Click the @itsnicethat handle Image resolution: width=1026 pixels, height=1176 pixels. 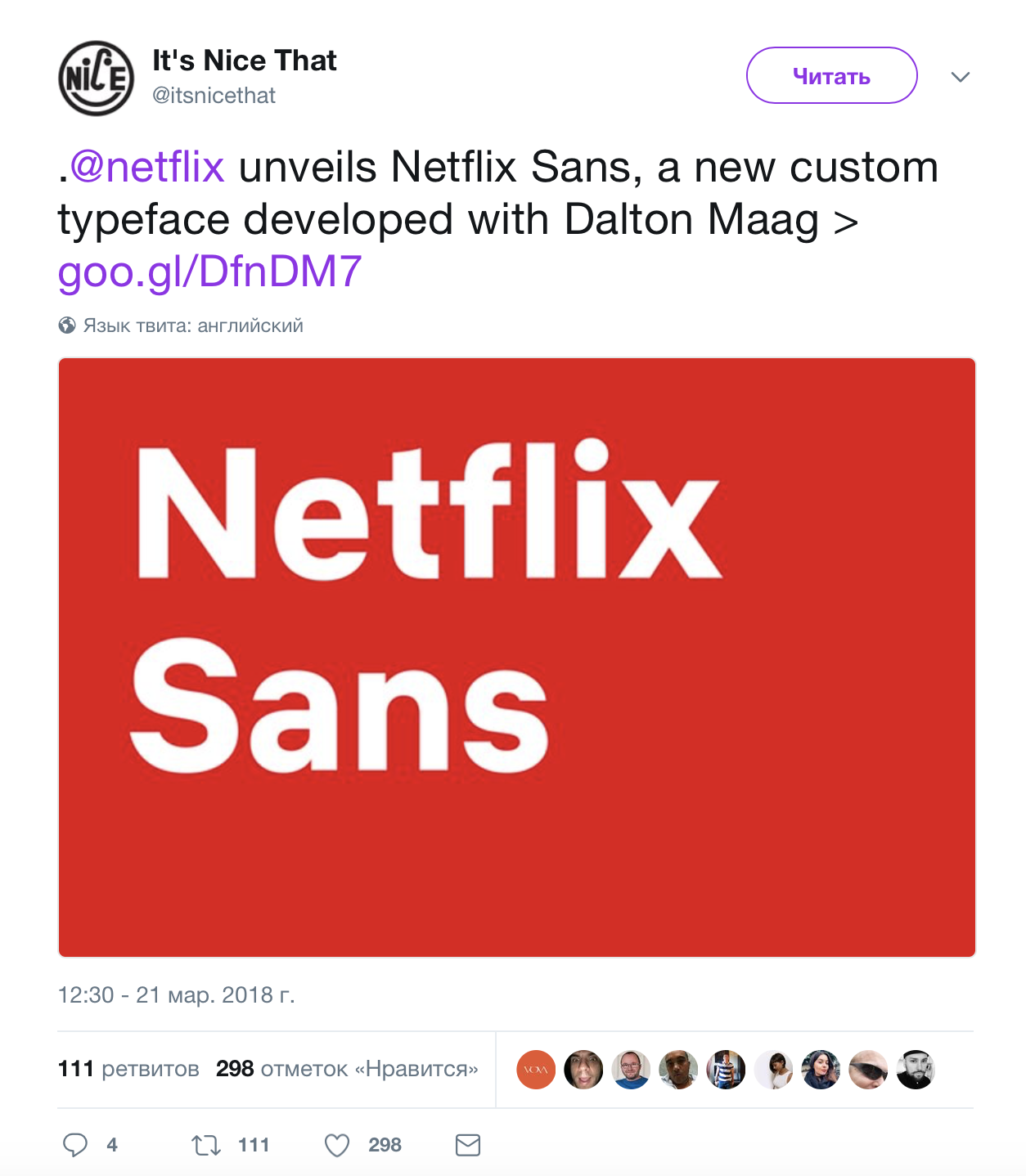tap(214, 96)
